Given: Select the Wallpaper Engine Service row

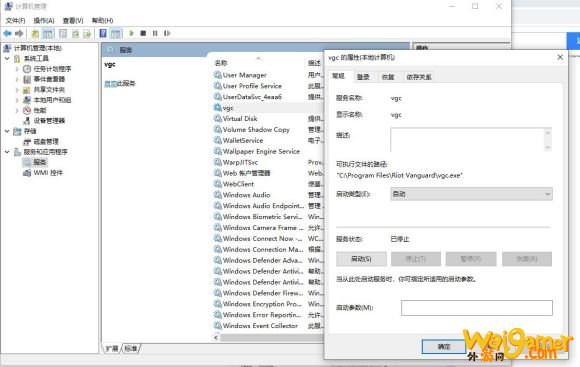Looking at the screenshot, I should click(268, 151).
